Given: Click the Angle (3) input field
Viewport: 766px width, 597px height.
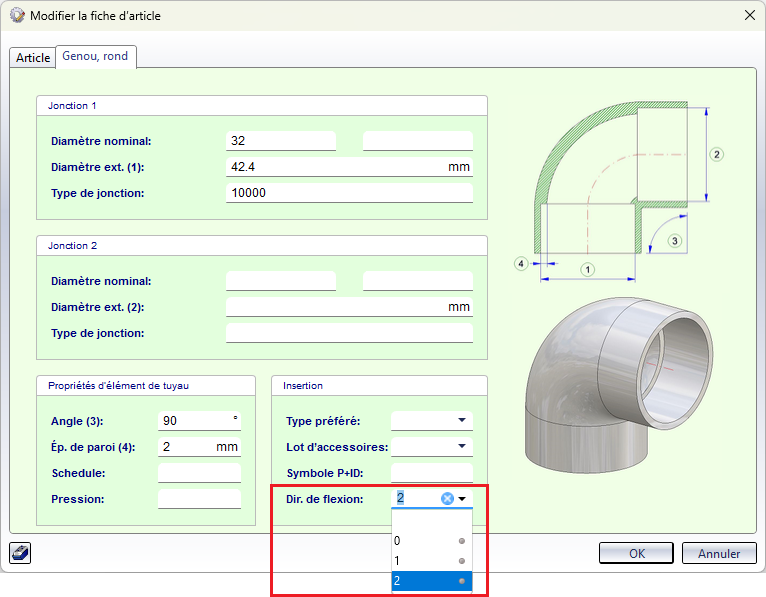Looking at the screenshot, I should click(195, 421).
